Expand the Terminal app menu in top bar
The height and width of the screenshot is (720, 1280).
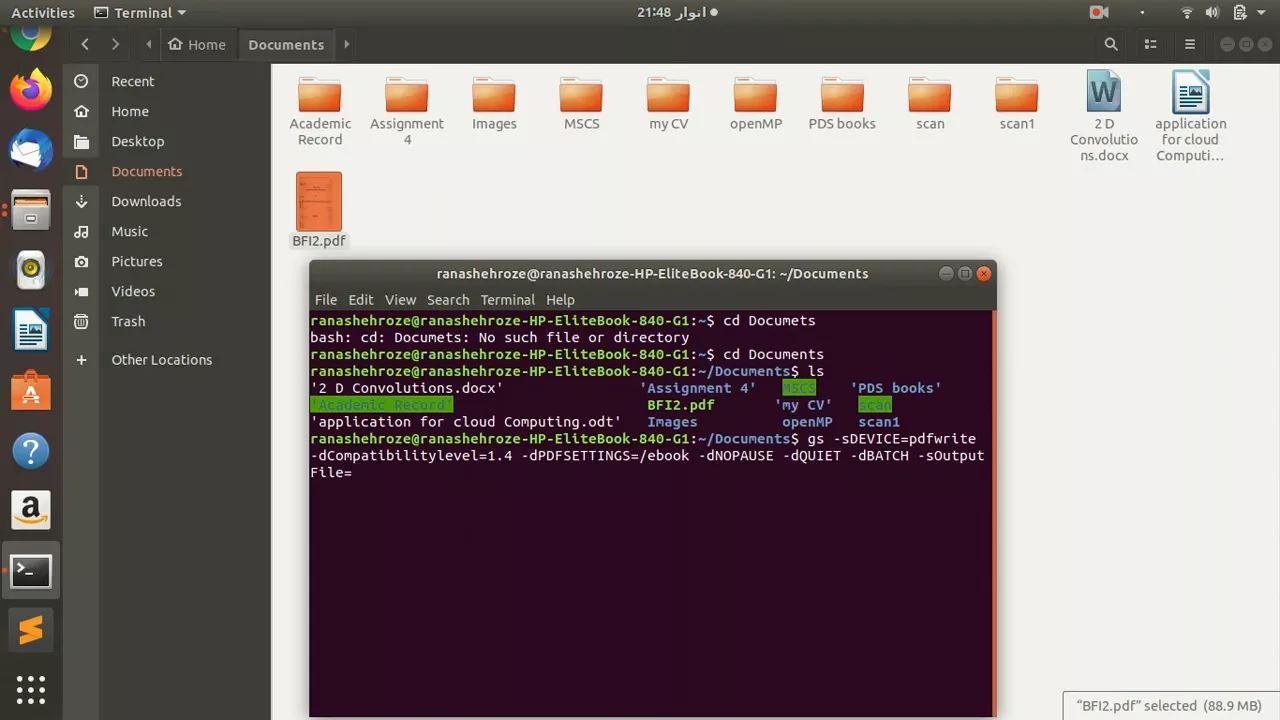point(140,13)
